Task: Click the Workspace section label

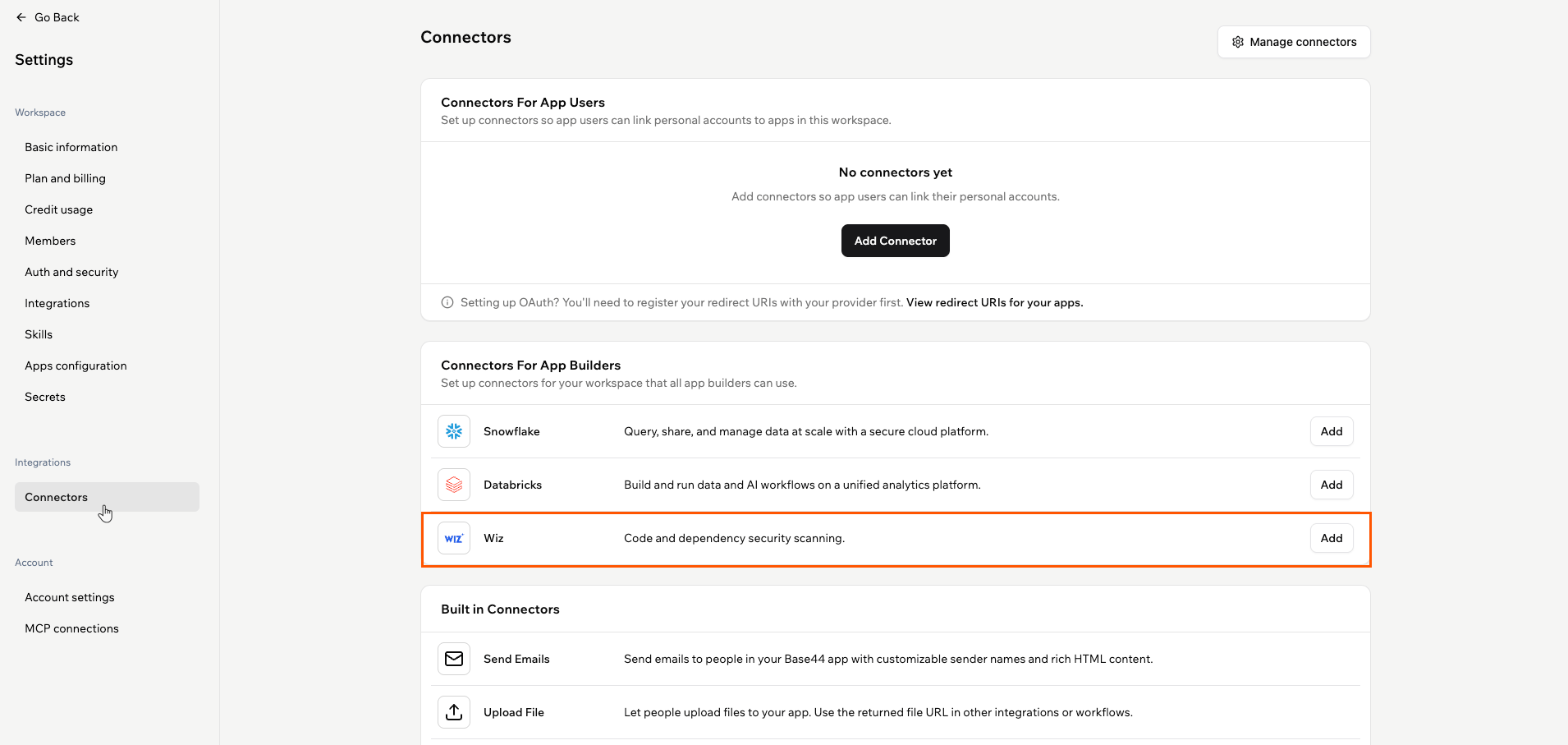Action: 40,113
